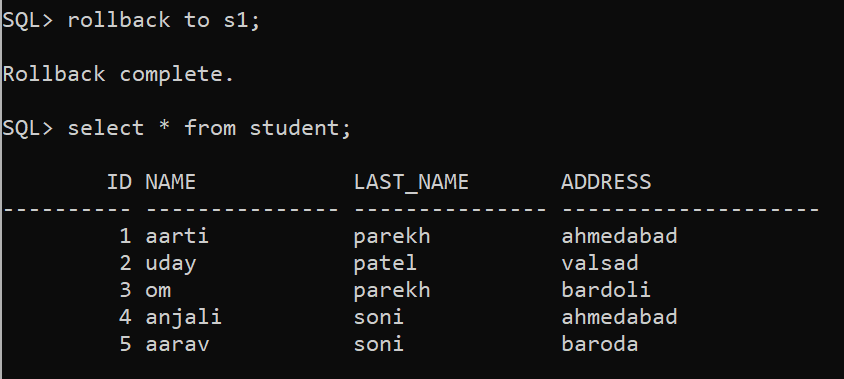Select the name 'aarti' in row 1
The width and height of the screenshot is (844, 379).
[177, 236]
